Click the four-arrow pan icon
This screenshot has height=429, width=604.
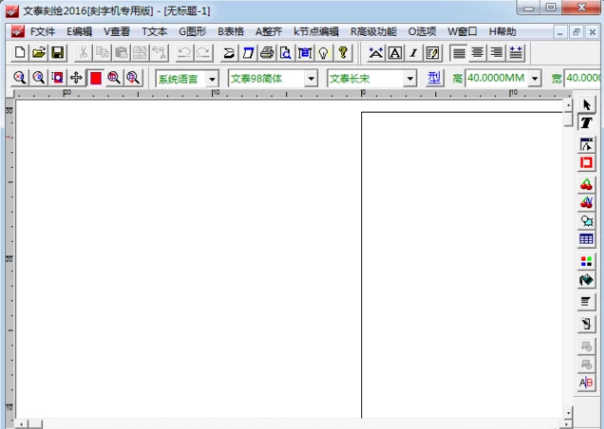pos(76,78)
